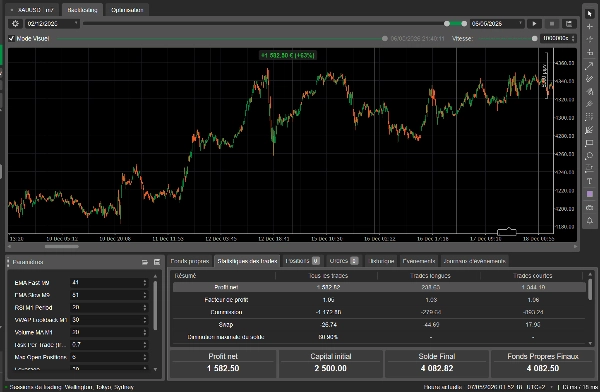
Task: Open the start date dropdown
Action: click(x=76, y=23)
